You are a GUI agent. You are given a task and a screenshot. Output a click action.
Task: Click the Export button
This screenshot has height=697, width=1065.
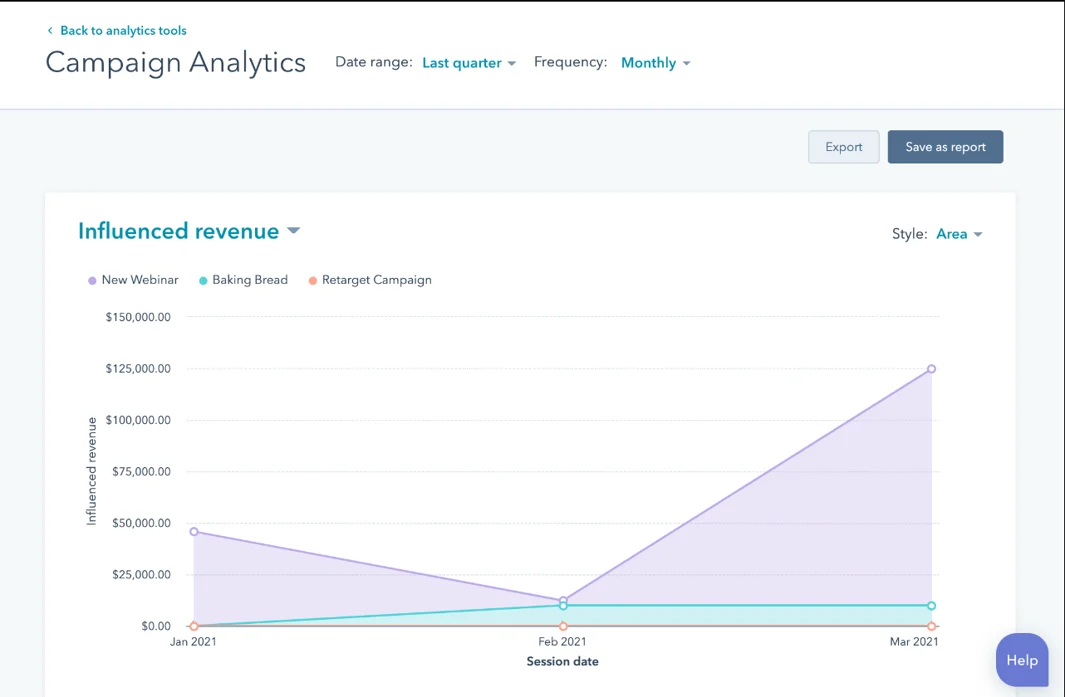pyautogui.click(x=843, y=146)
